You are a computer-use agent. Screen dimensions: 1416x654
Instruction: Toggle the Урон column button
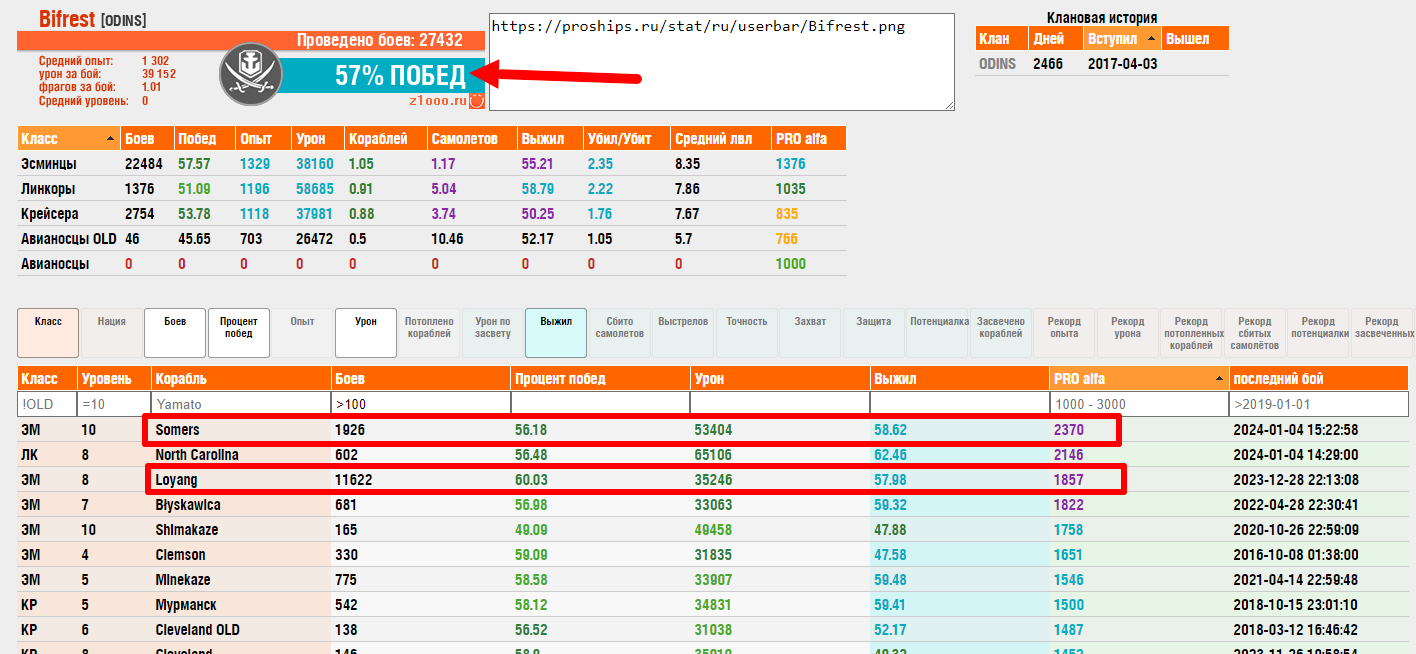(366, 333)
